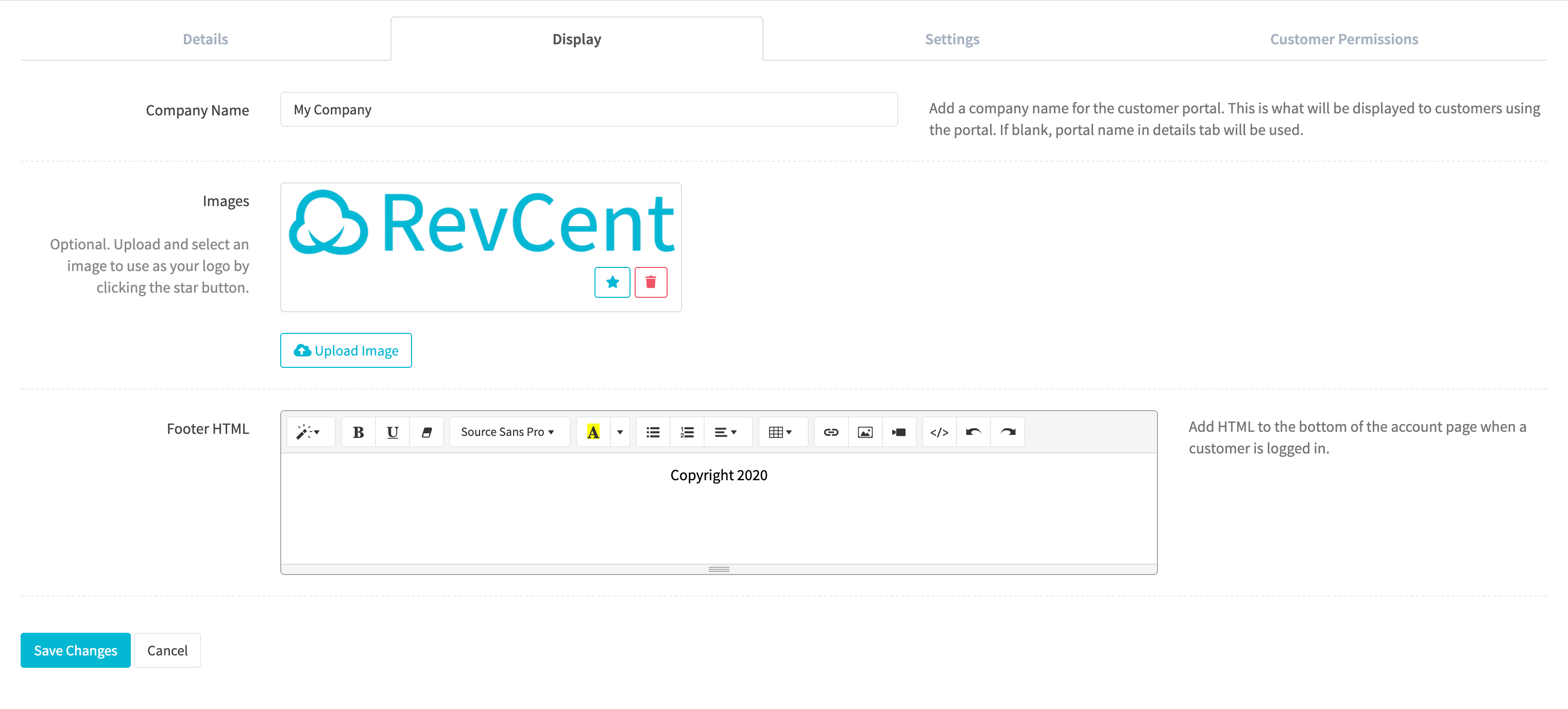Undo the last edit

(x=974, y=432)
